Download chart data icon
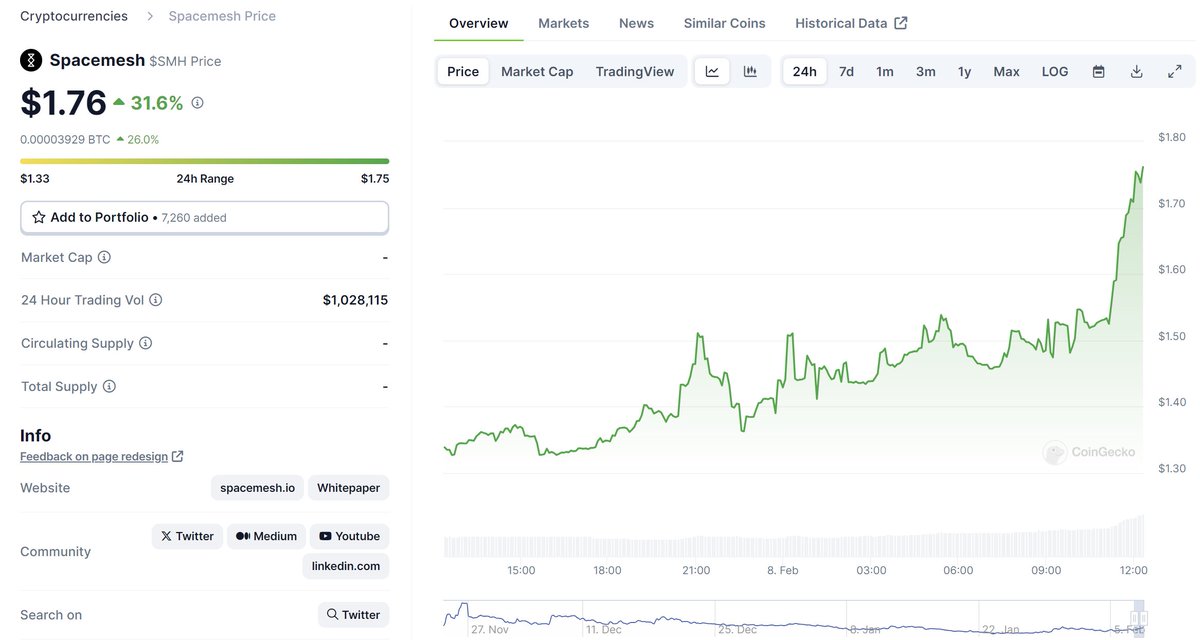The height and width of the screenshot is (640, 1200). click(1136, 71)
